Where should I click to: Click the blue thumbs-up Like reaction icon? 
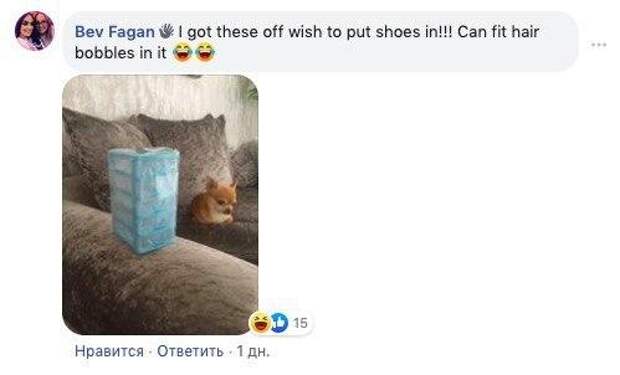(280, 323)
